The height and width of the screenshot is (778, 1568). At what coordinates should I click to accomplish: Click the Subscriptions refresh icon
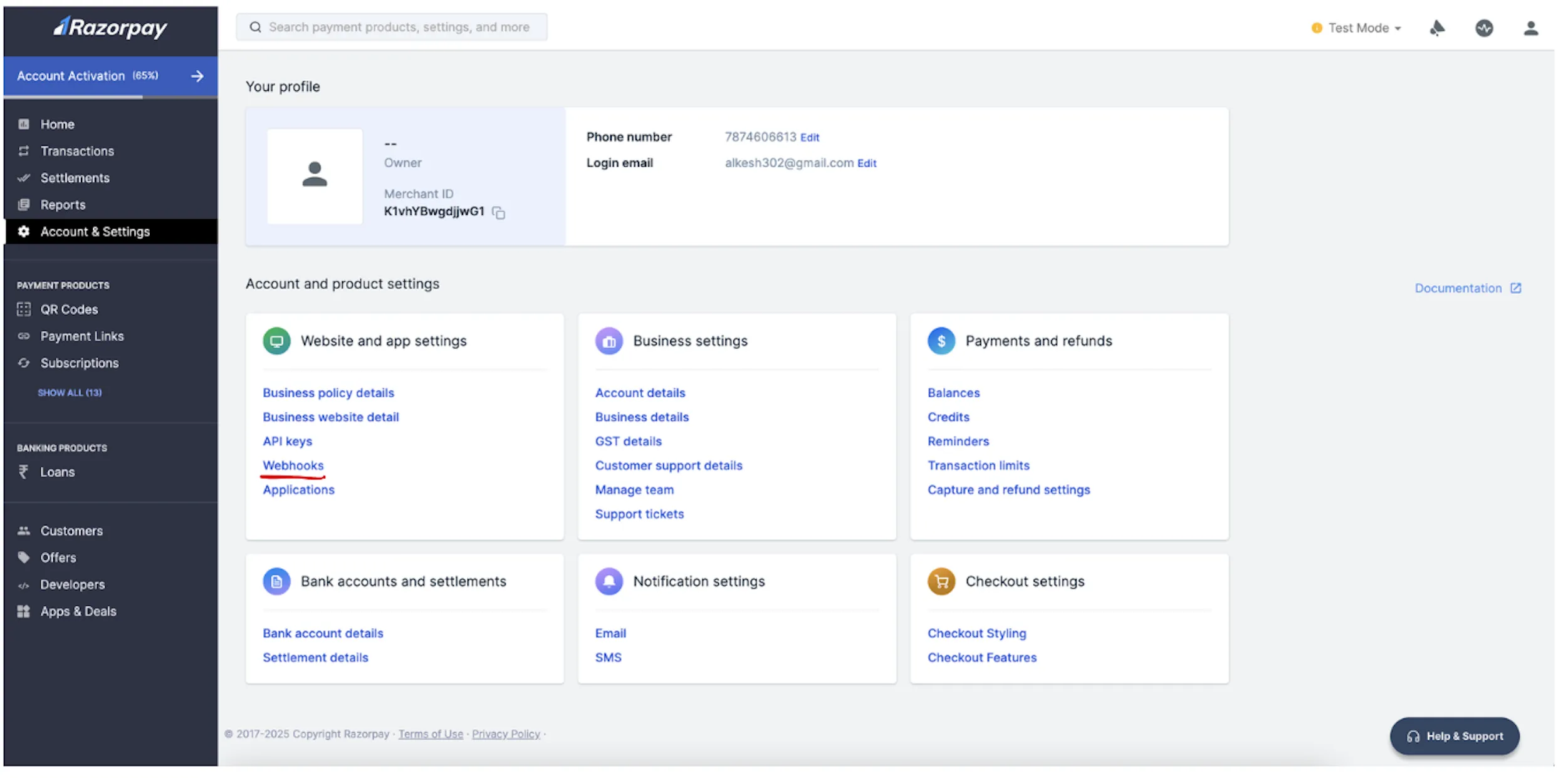[24, 363]
